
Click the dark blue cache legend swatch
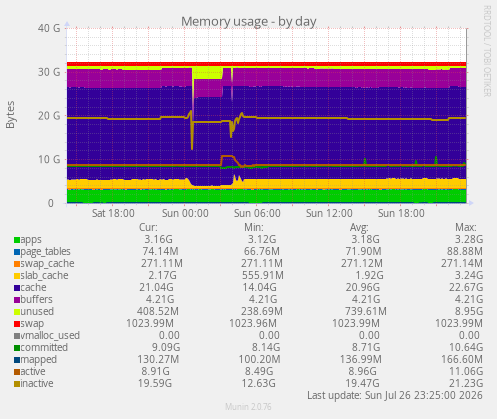17,288
